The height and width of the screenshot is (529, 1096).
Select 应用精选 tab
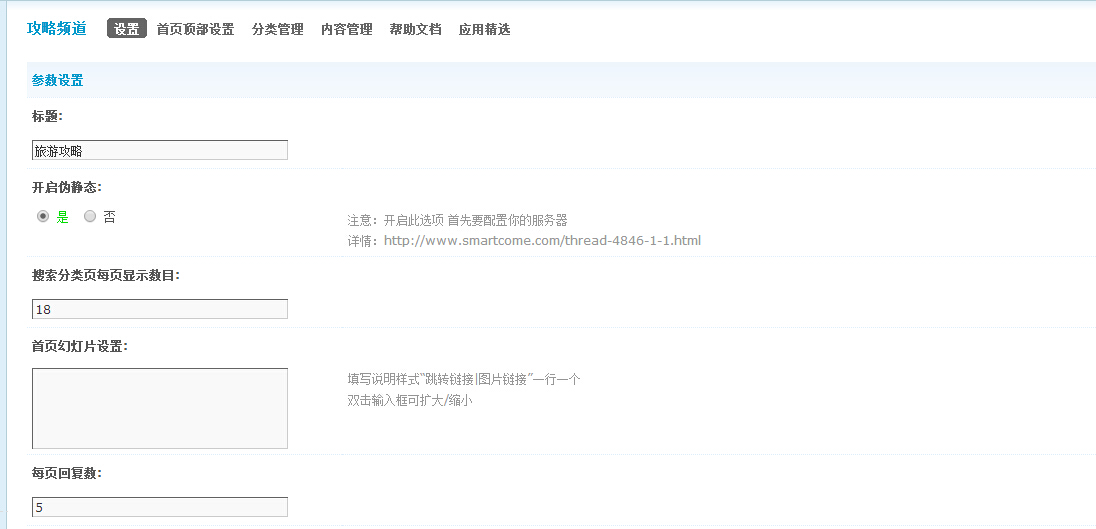coord(484,29)
